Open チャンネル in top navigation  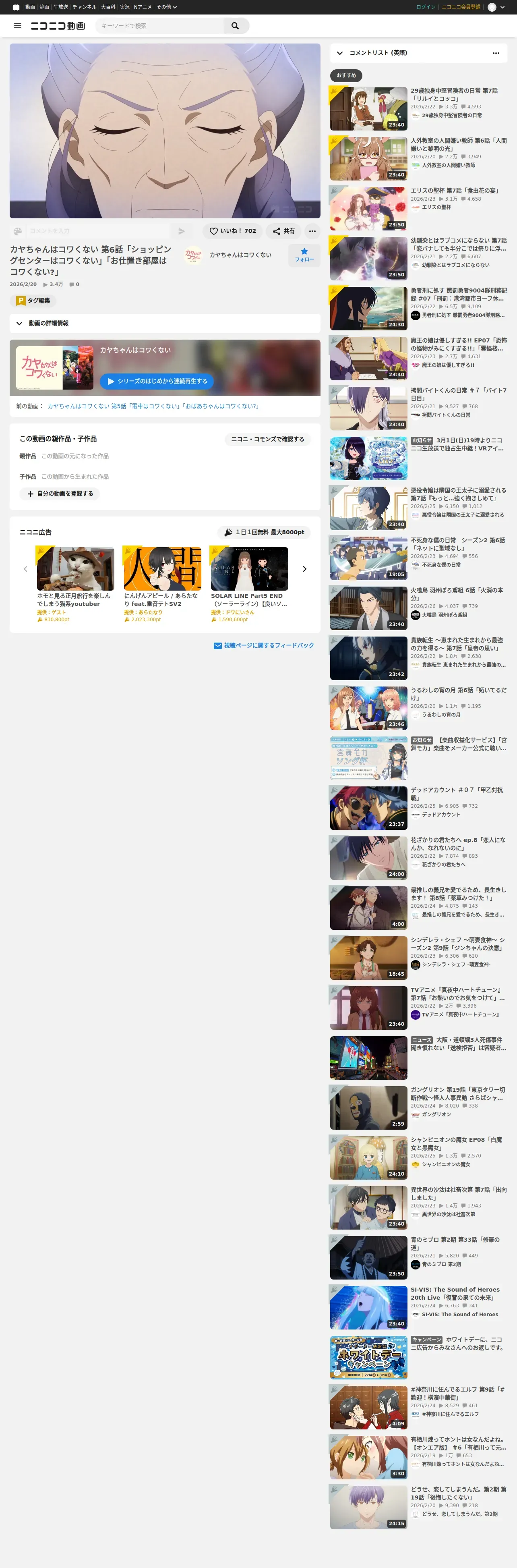pos(85,7)
